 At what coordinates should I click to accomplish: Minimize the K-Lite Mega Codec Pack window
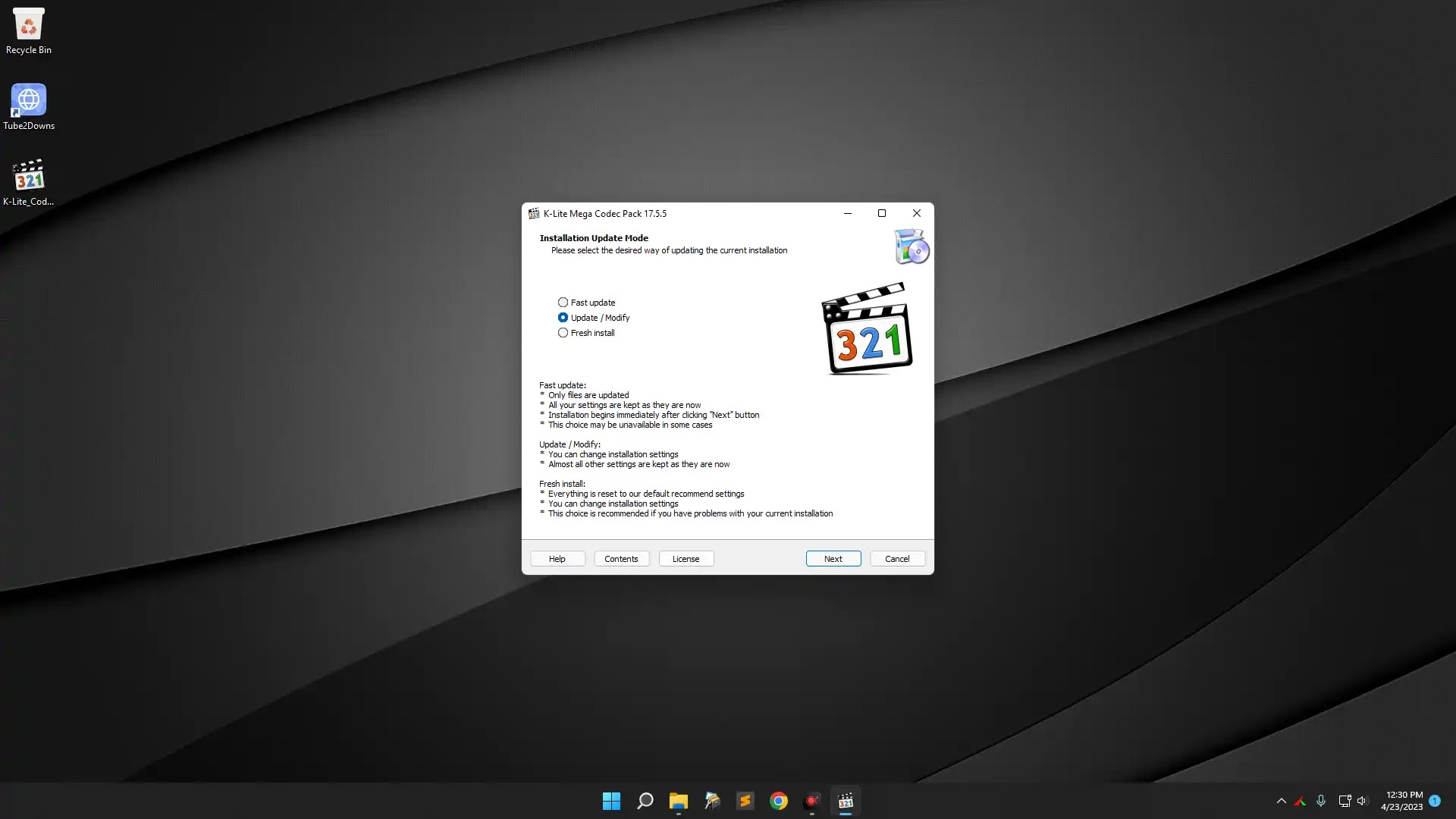click(848, 214)
